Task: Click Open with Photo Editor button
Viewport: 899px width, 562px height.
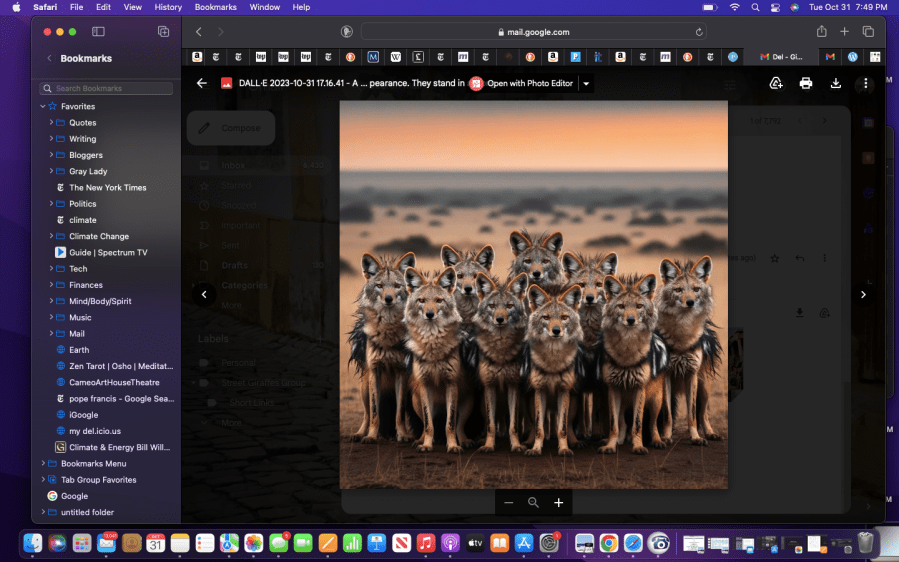Action: tap(522, 84)
